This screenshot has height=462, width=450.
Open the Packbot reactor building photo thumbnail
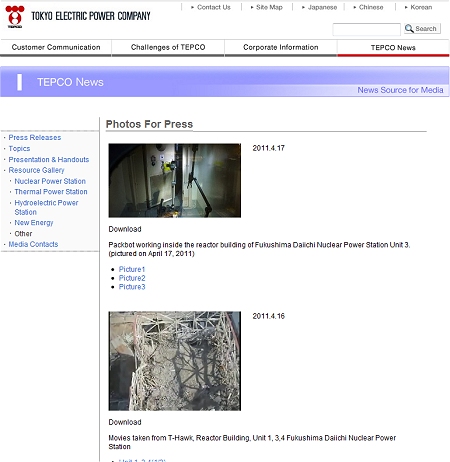(175, 180)
